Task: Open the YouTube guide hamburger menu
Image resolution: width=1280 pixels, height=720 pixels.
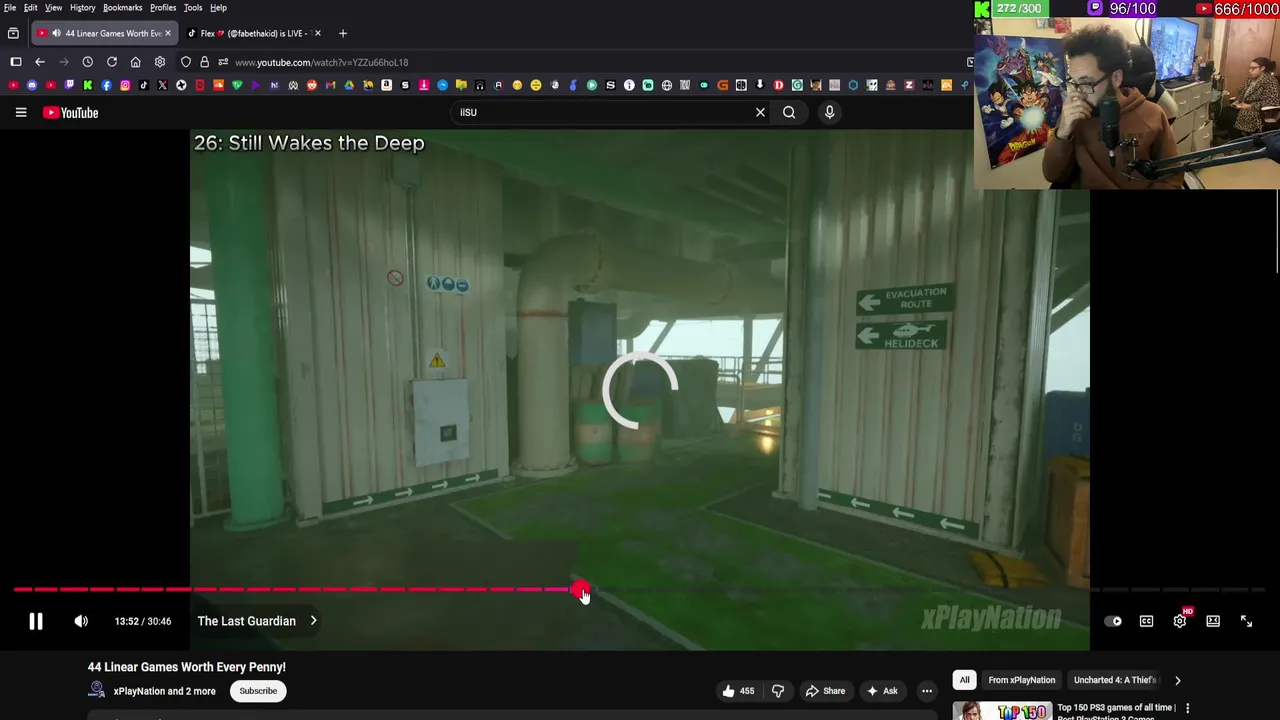Action: (x=21, y=113)
